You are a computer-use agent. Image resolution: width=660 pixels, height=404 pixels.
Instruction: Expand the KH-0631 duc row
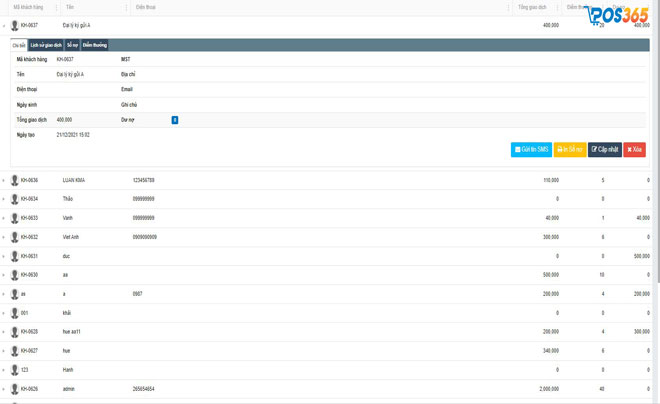click(x=4, y=256)
